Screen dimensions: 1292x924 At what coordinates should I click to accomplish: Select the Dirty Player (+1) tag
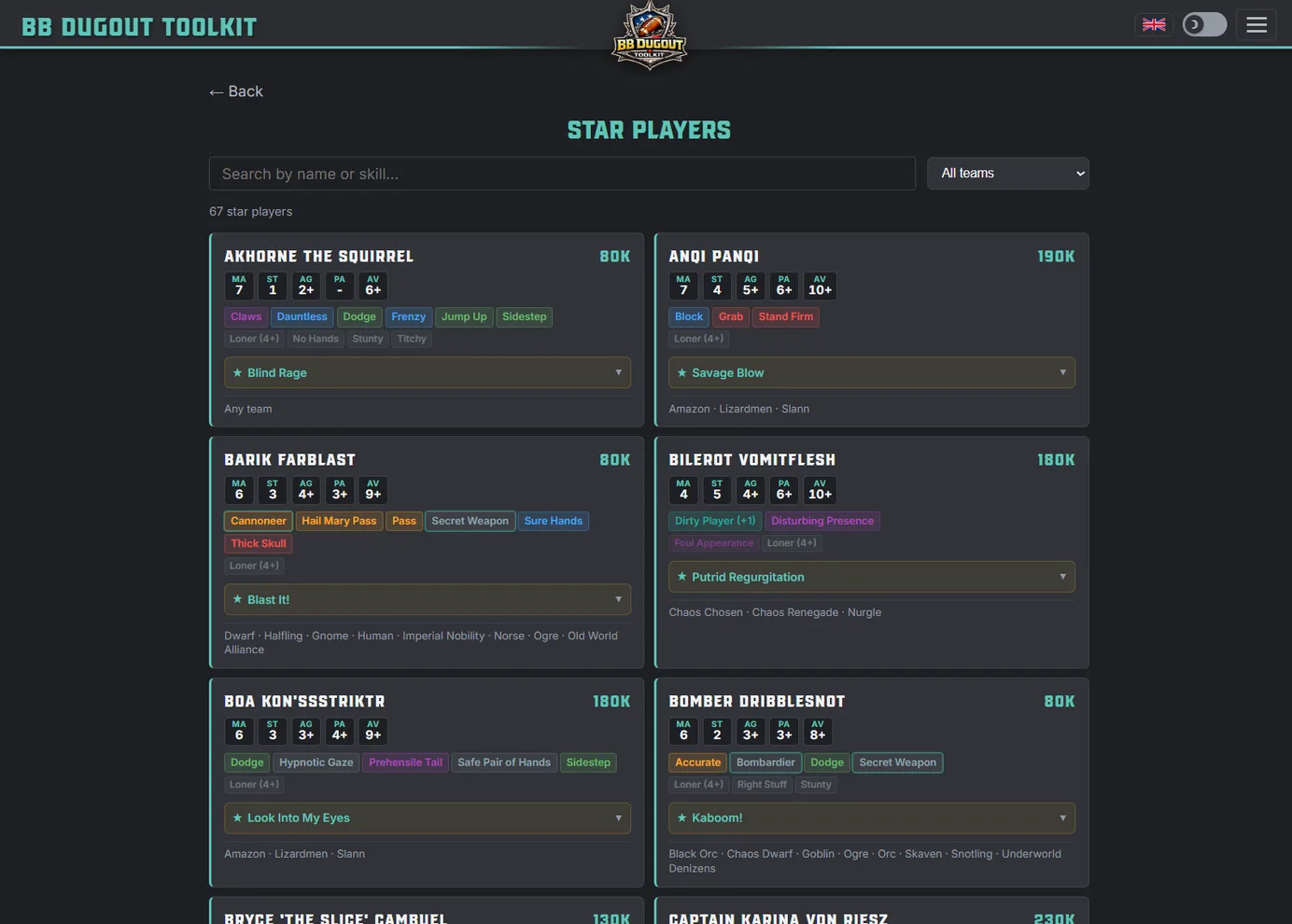[x=715, y=521]
